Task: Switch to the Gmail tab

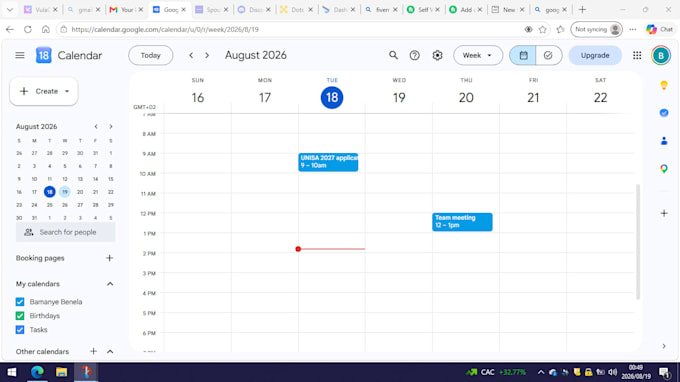Action: pyautogui.click(x=126, y=10)
